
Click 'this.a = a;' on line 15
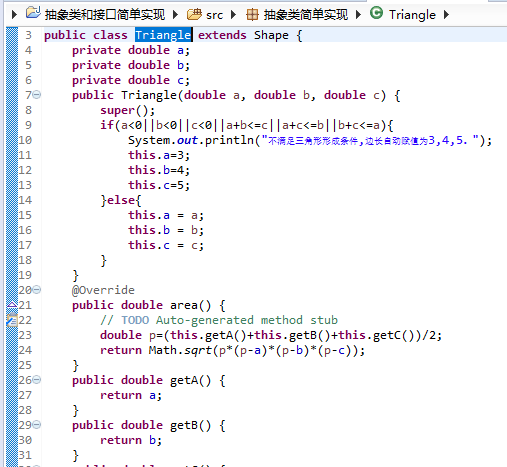[166, 215]
